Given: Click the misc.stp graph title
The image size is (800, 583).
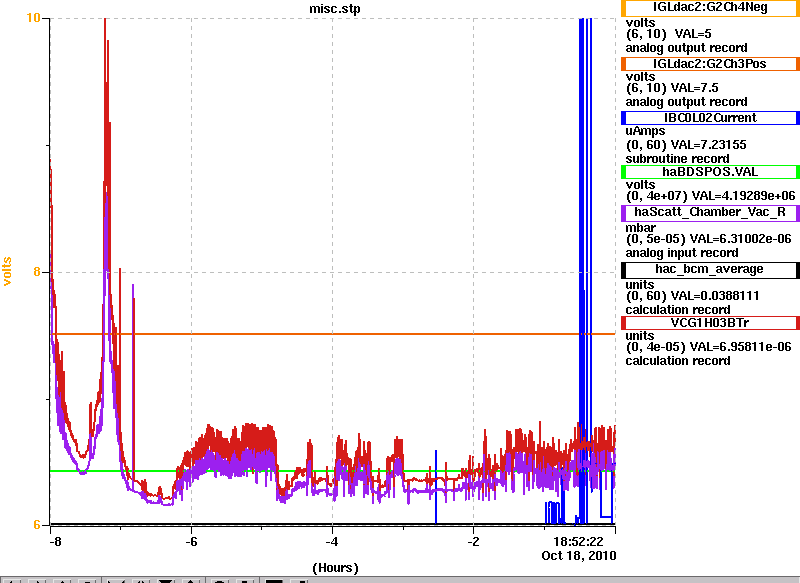Looking at the screenshot, I should pos(335,9).
